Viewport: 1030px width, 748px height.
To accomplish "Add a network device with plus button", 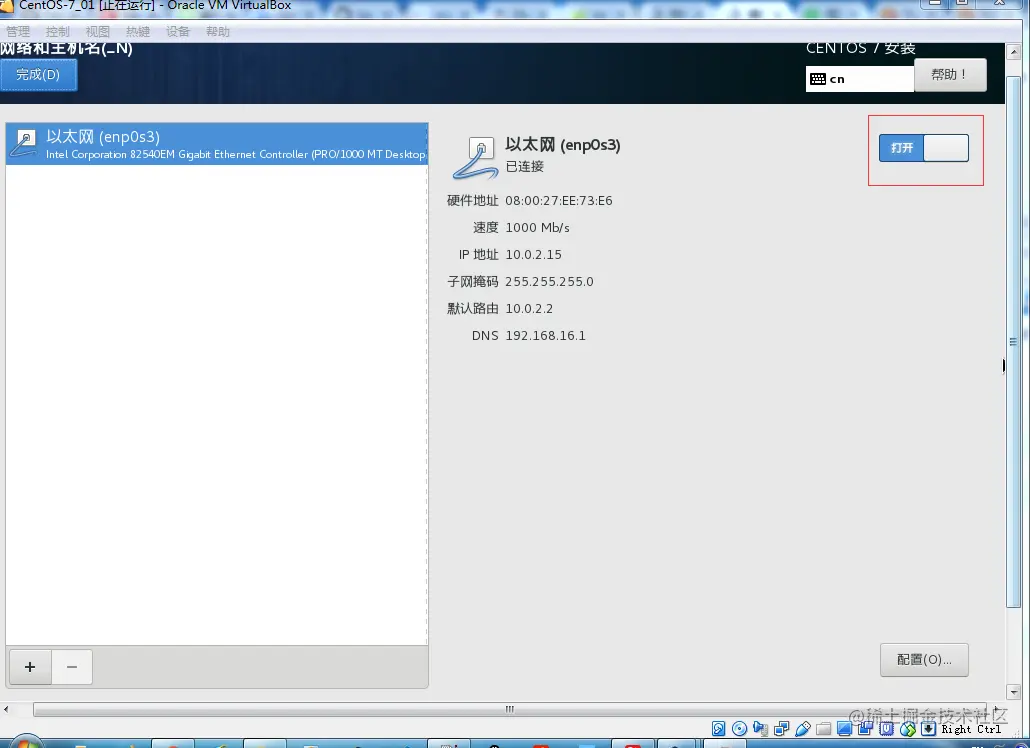I will (x=30, y=667).
